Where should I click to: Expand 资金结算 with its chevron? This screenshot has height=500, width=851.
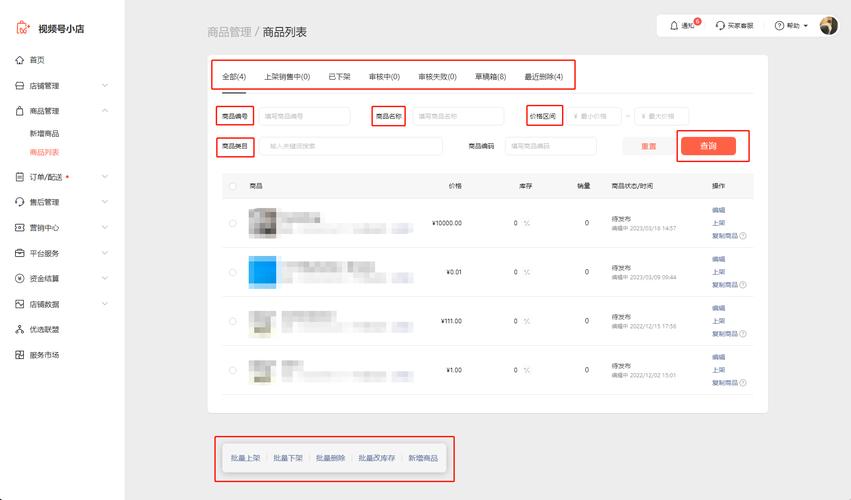(105, 278)
